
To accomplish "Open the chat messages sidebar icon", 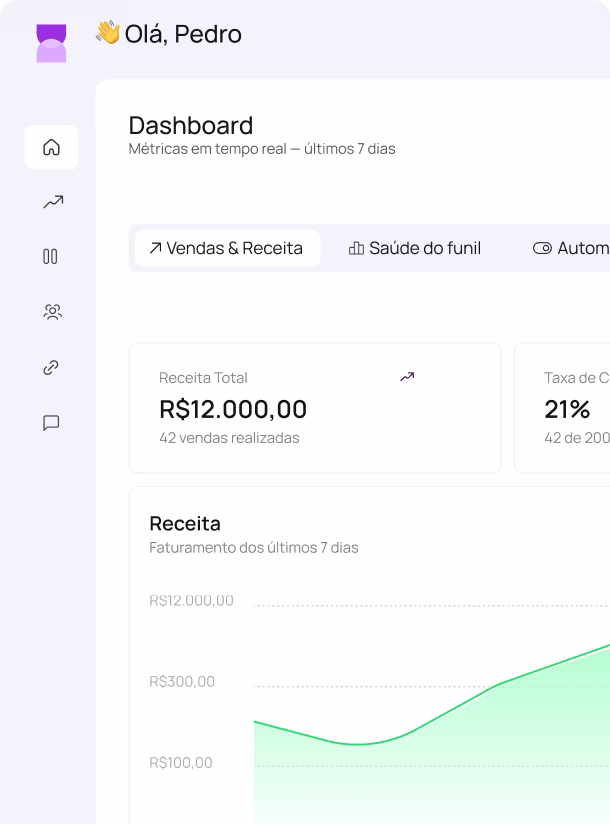I will pos(51,423).
